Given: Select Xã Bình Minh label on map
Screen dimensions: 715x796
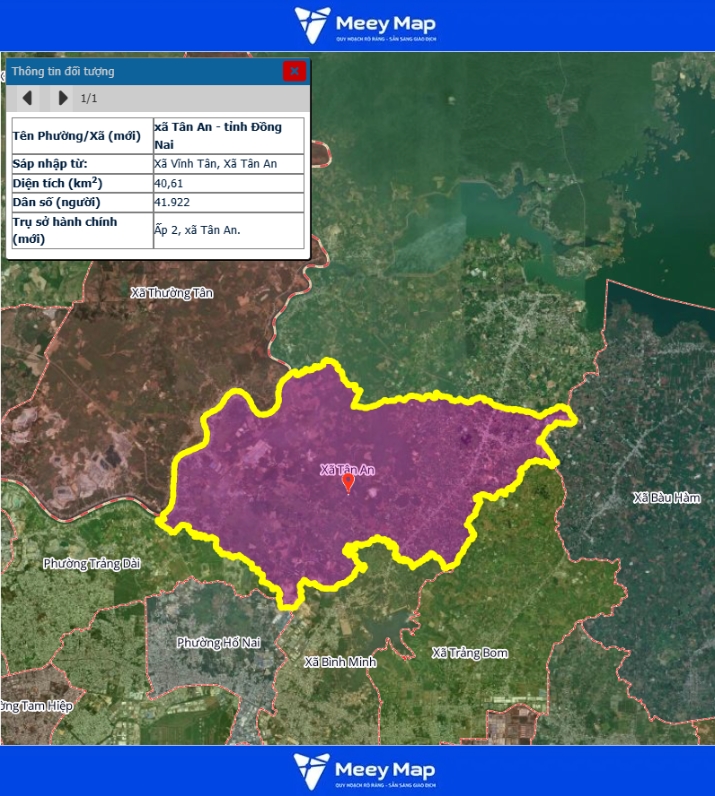Looking at the screenshot, I should (x=338, y=662).
